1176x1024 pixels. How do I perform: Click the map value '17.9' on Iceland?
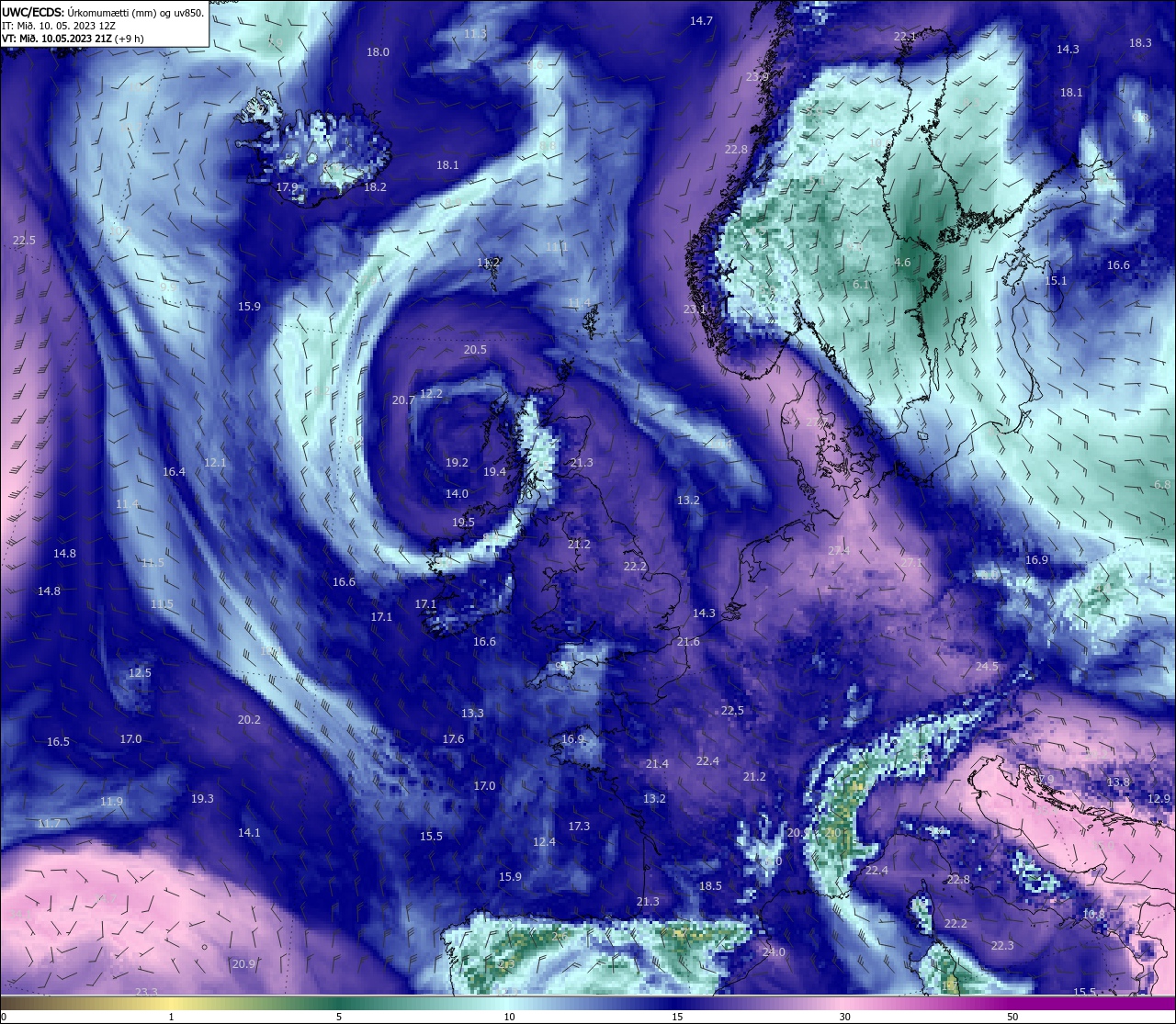(287, 186)
